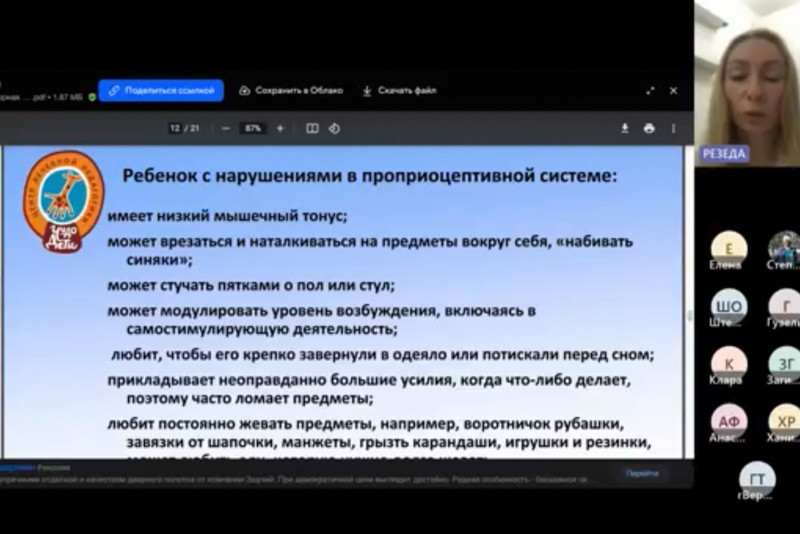The width and height of the screenshot is (800, 534).
Task: Click the rotate page icon
Action: pos(334,128)
